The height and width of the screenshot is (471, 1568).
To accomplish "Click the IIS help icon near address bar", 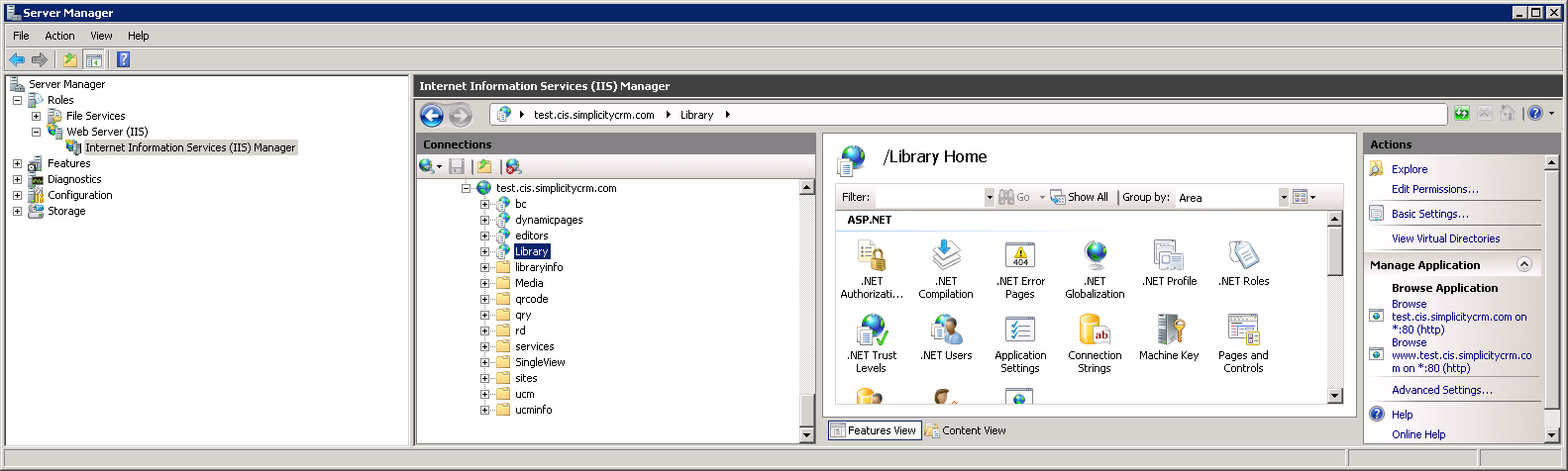I will click(1535, 114).
